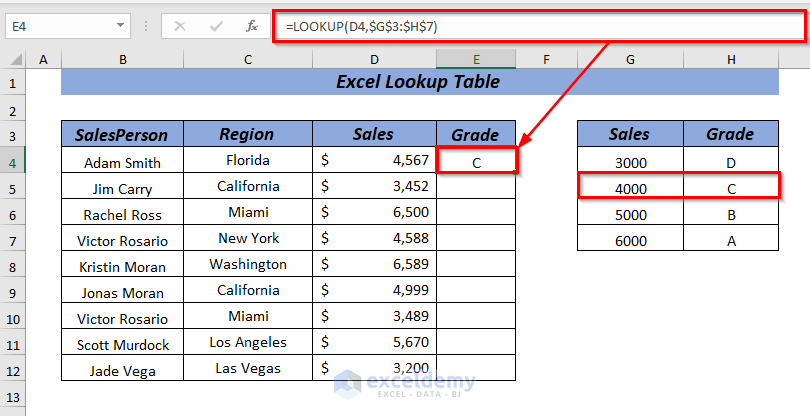Click the Region header cell
This screenshot has height=416, width=810.
(248, 134)
